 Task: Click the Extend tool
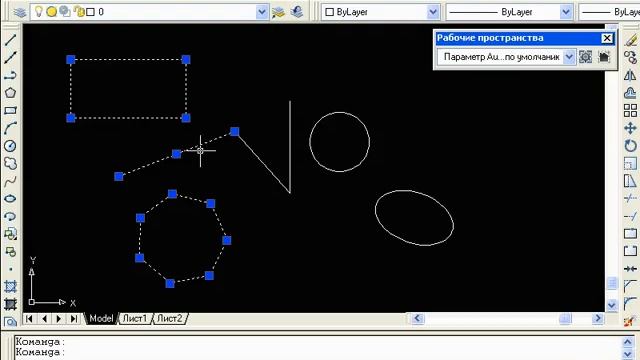[630, 216]
